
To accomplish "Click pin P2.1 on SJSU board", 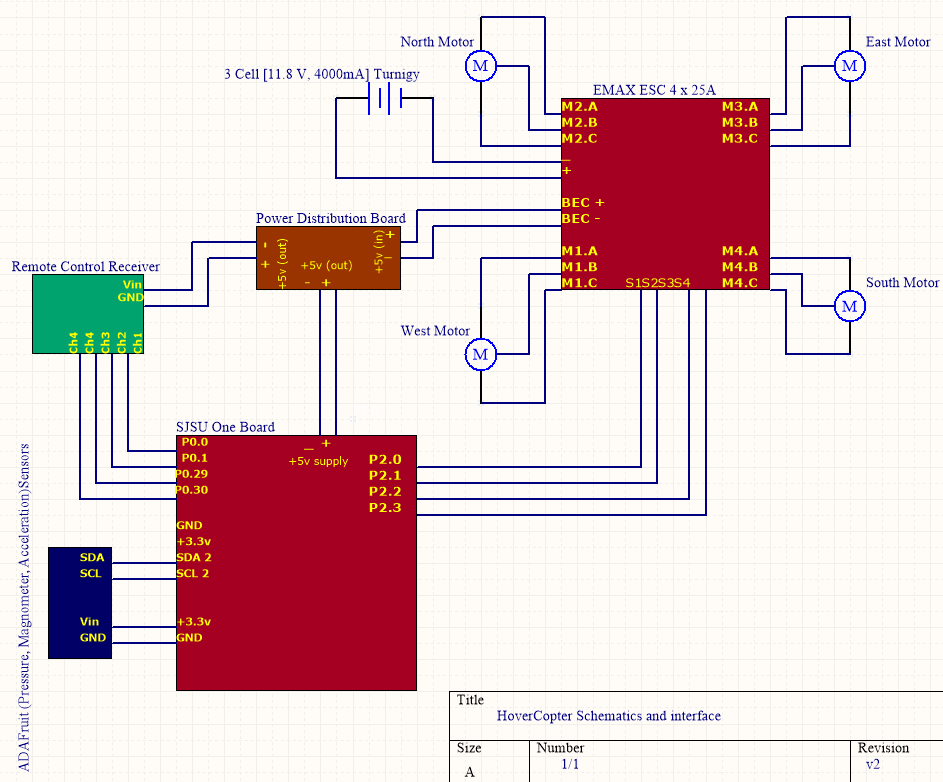I will pyautogui.click(x=385, y=476).
